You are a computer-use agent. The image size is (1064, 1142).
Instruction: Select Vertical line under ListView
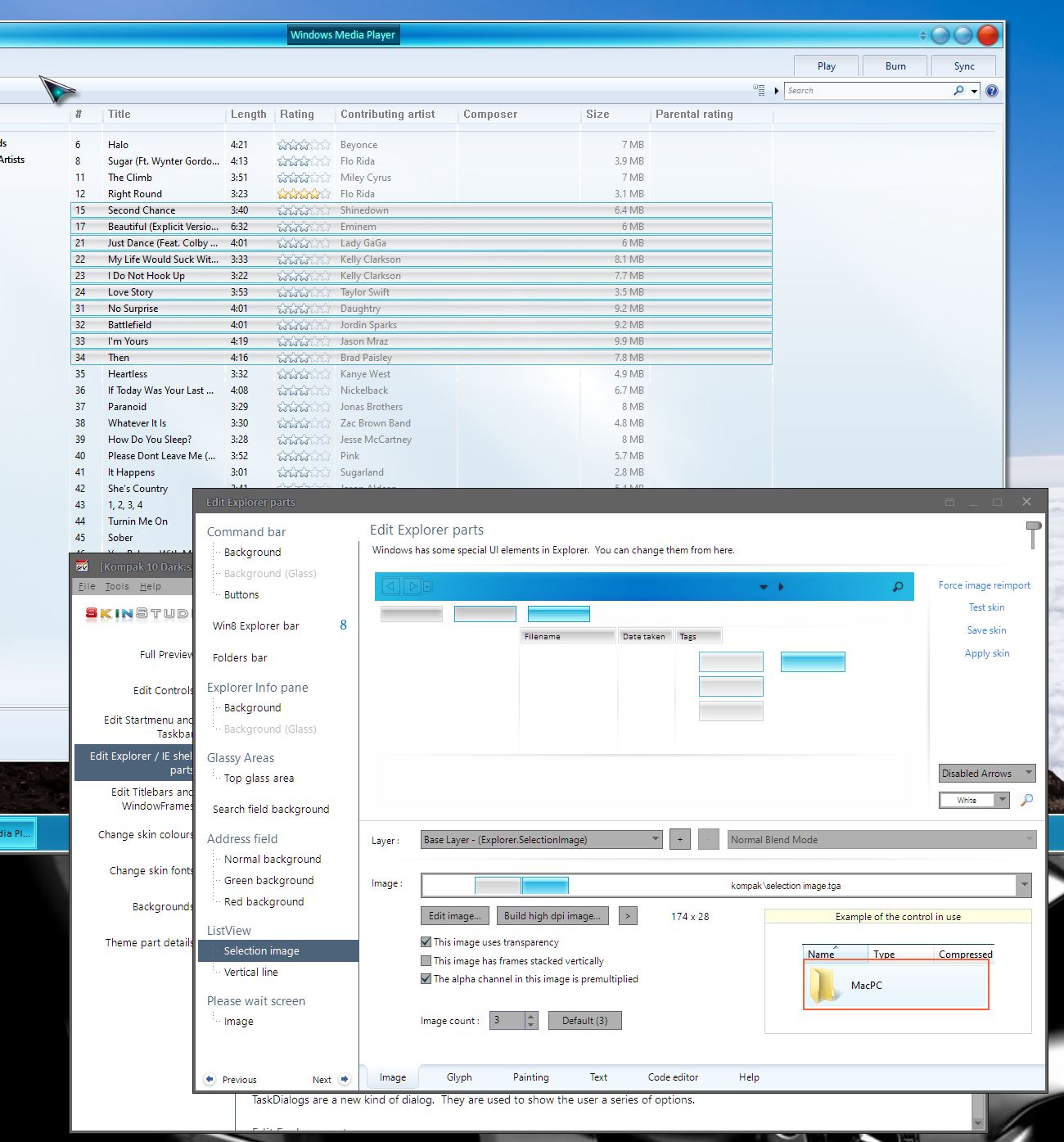point(251,972)
